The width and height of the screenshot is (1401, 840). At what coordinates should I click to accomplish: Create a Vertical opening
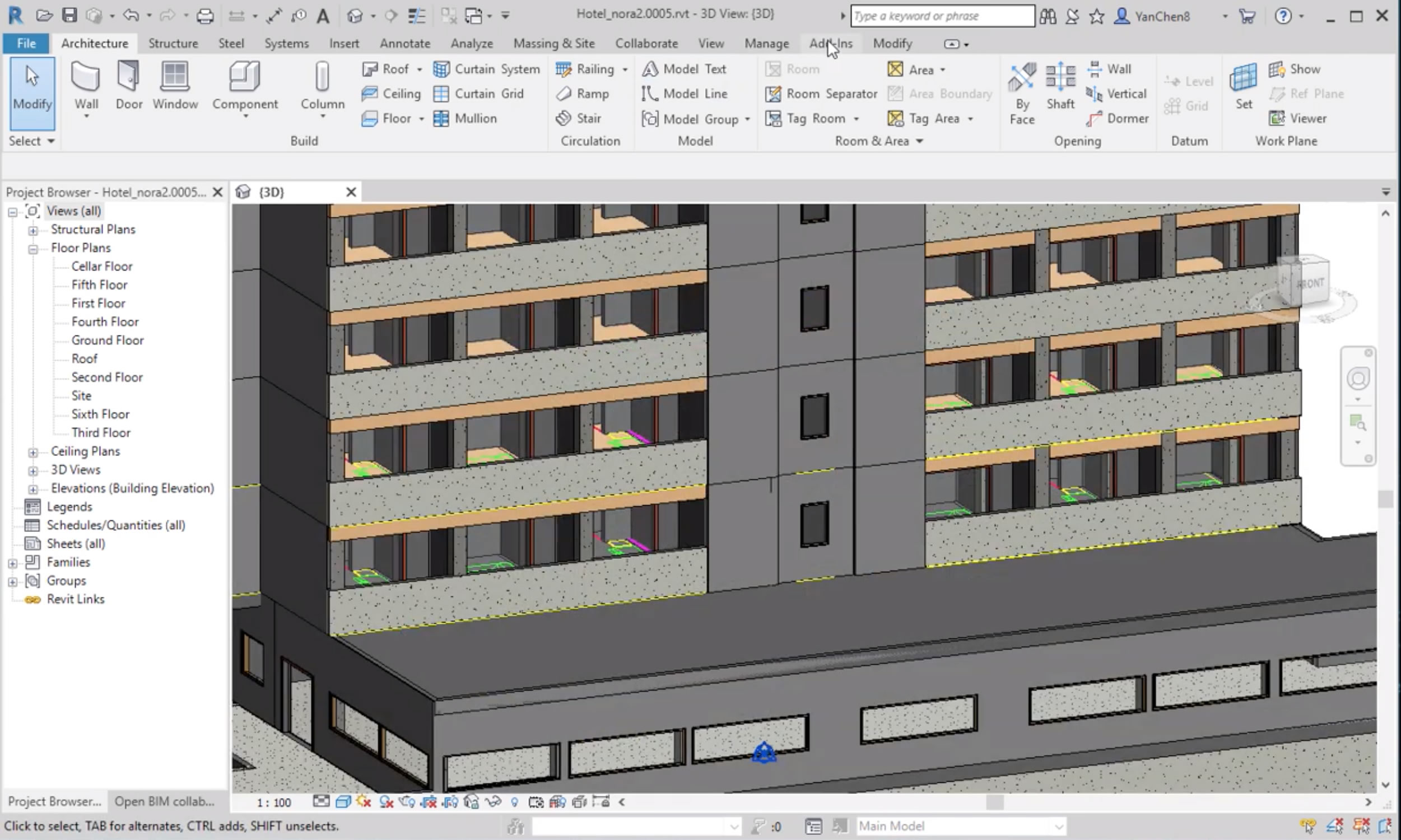[1116, 94]
